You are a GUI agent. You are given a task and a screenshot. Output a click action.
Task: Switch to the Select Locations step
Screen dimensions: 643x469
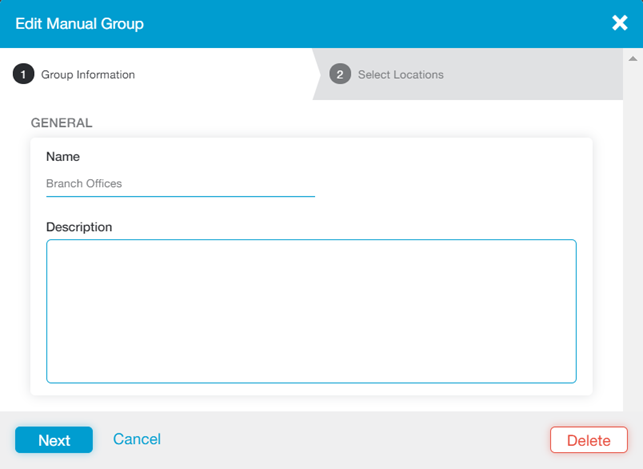point(400,75)
